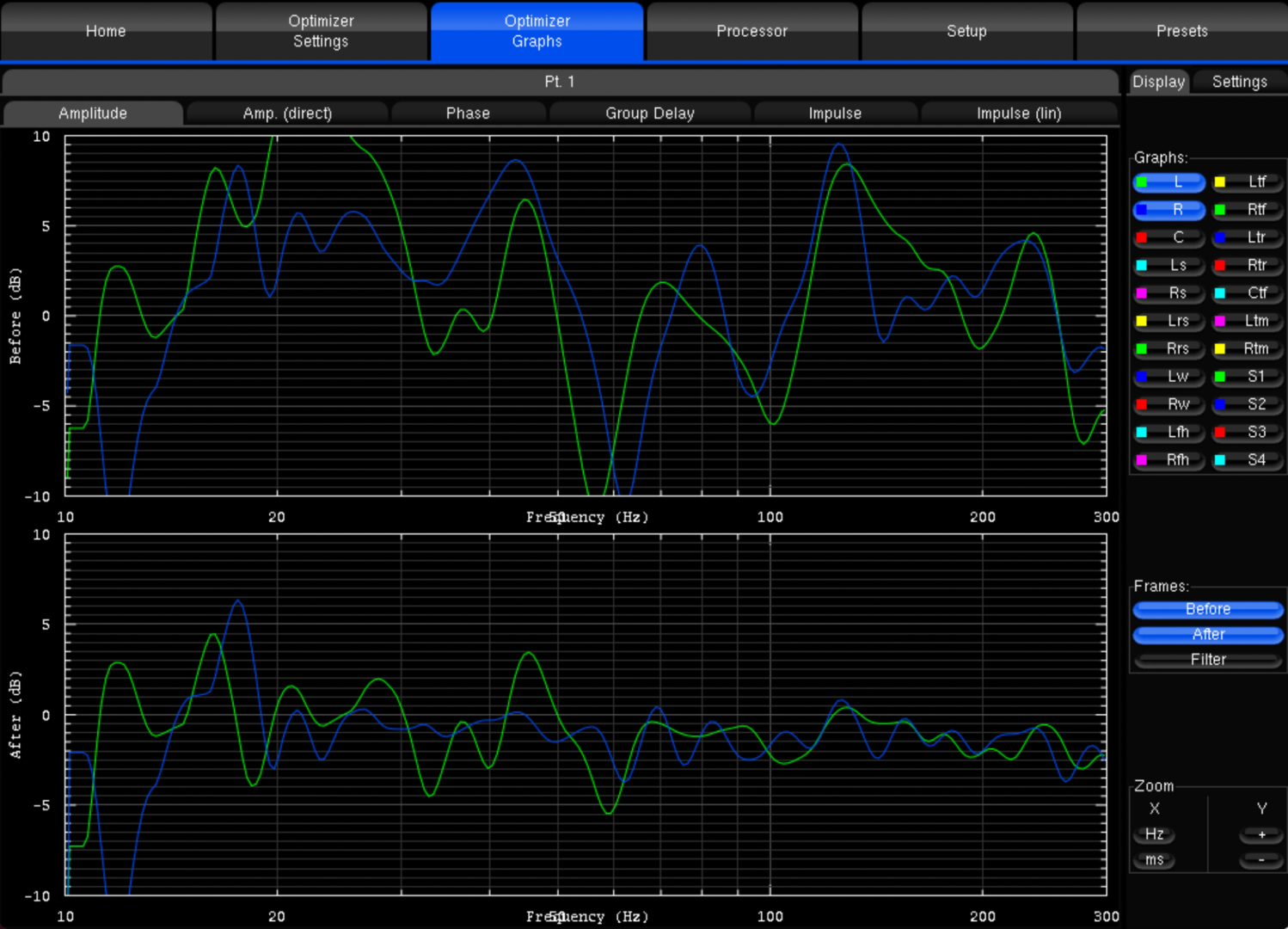Screen dimensions: 1288x929
Task: Open the Presets tab
Action: click(x=1181, y=31)
